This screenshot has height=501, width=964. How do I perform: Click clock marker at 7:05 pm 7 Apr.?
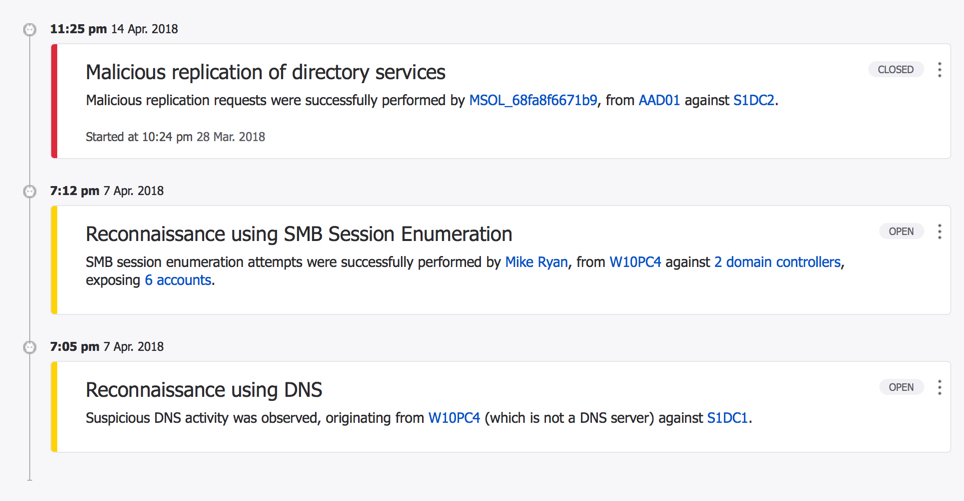[30, 347]
